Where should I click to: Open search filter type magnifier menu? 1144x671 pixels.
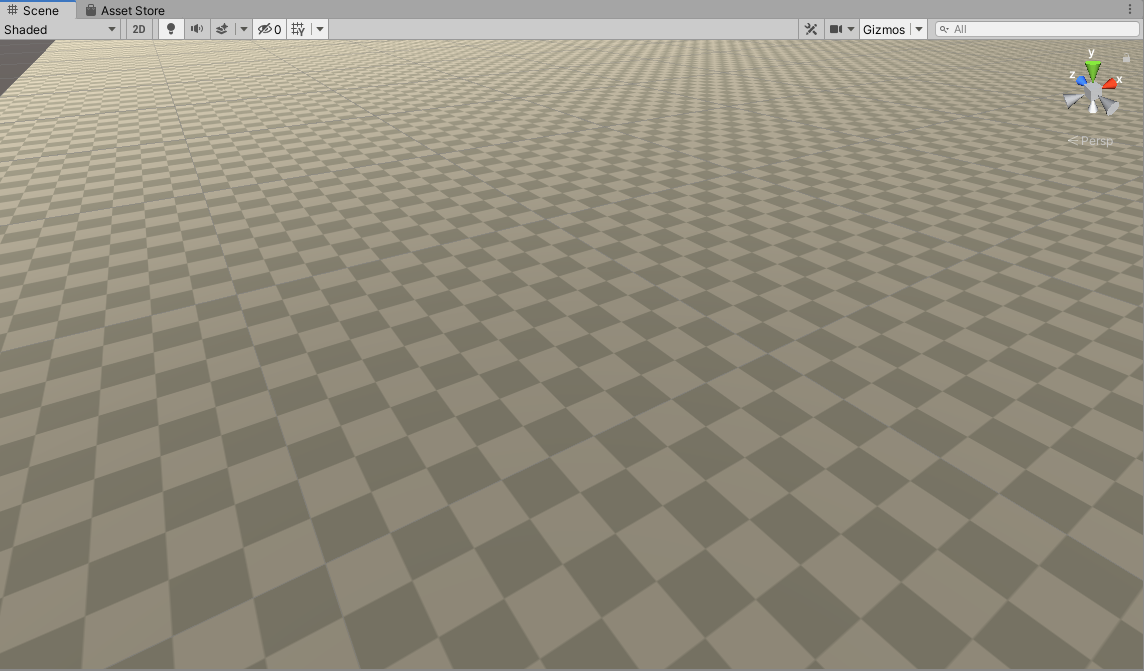point(944,29)
